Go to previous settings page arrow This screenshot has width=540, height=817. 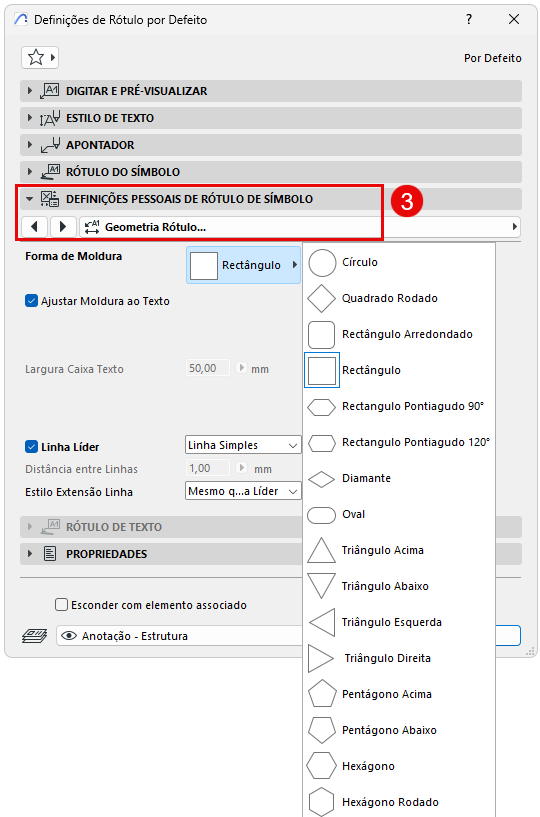pos(34,227)
